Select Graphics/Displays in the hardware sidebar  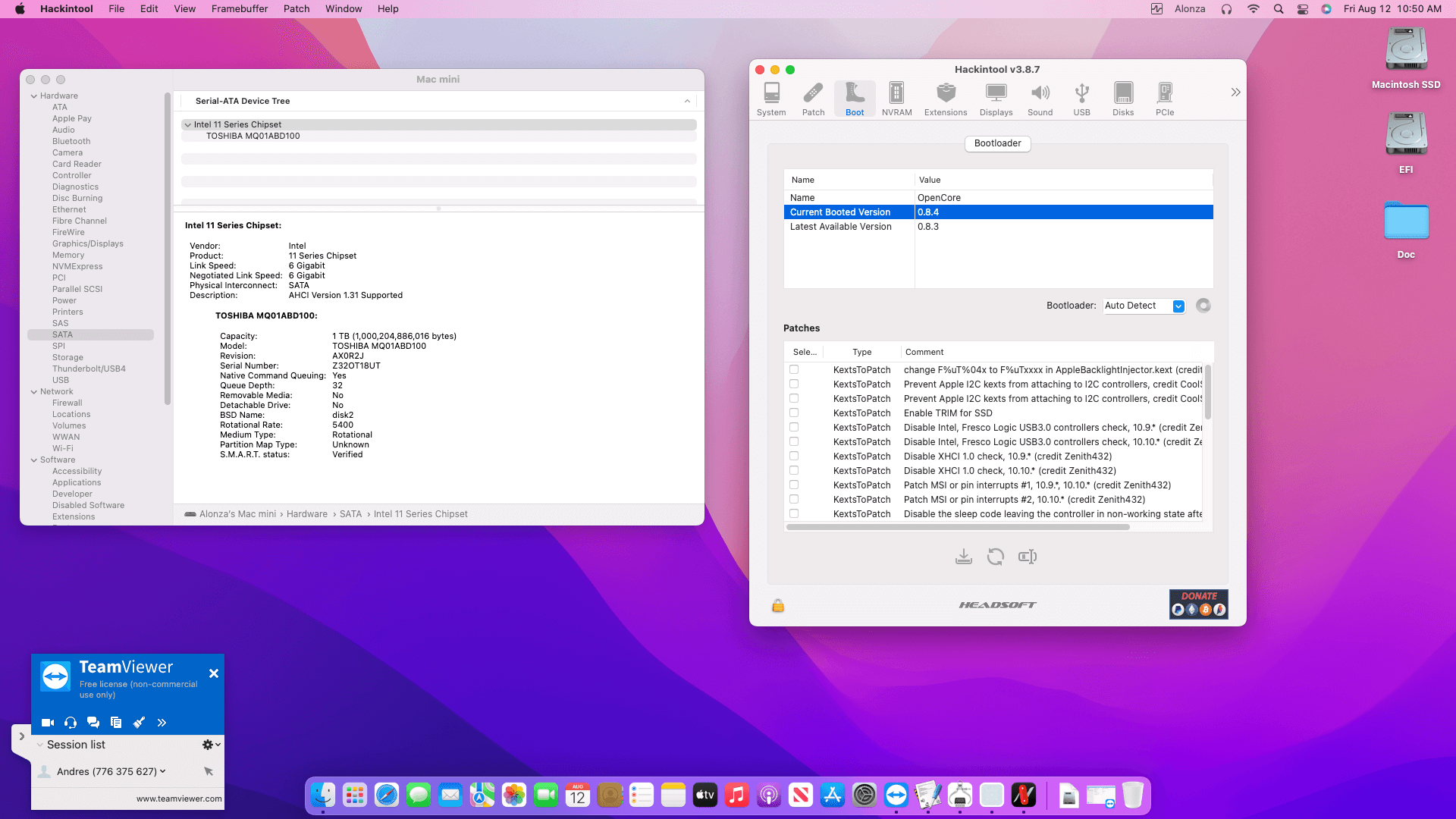click(x=87, y=243)
